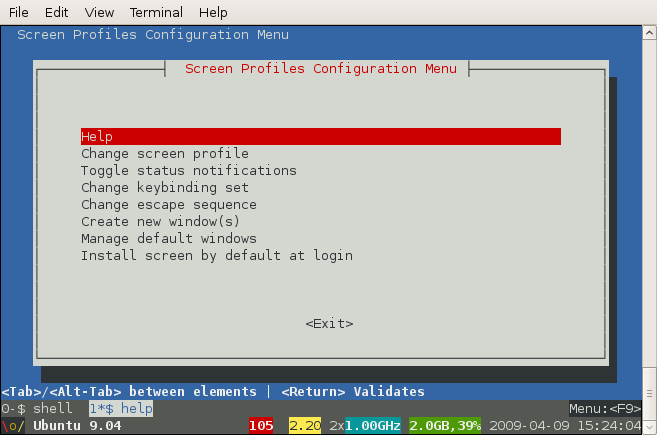The height and width of the screenshot is (435, 657).
Task: Click the red 105 updates indicator
Action: [261, 426]
